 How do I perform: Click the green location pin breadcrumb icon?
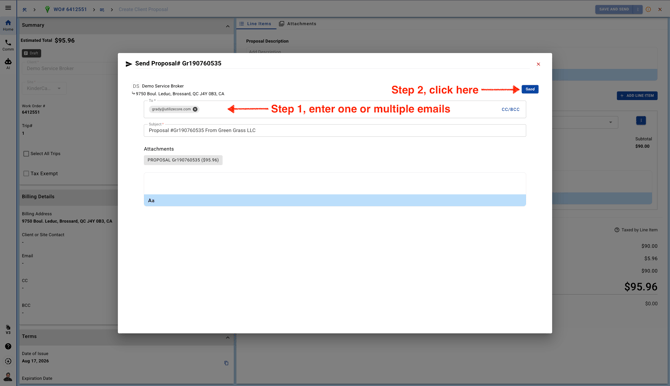pos(47,9)
